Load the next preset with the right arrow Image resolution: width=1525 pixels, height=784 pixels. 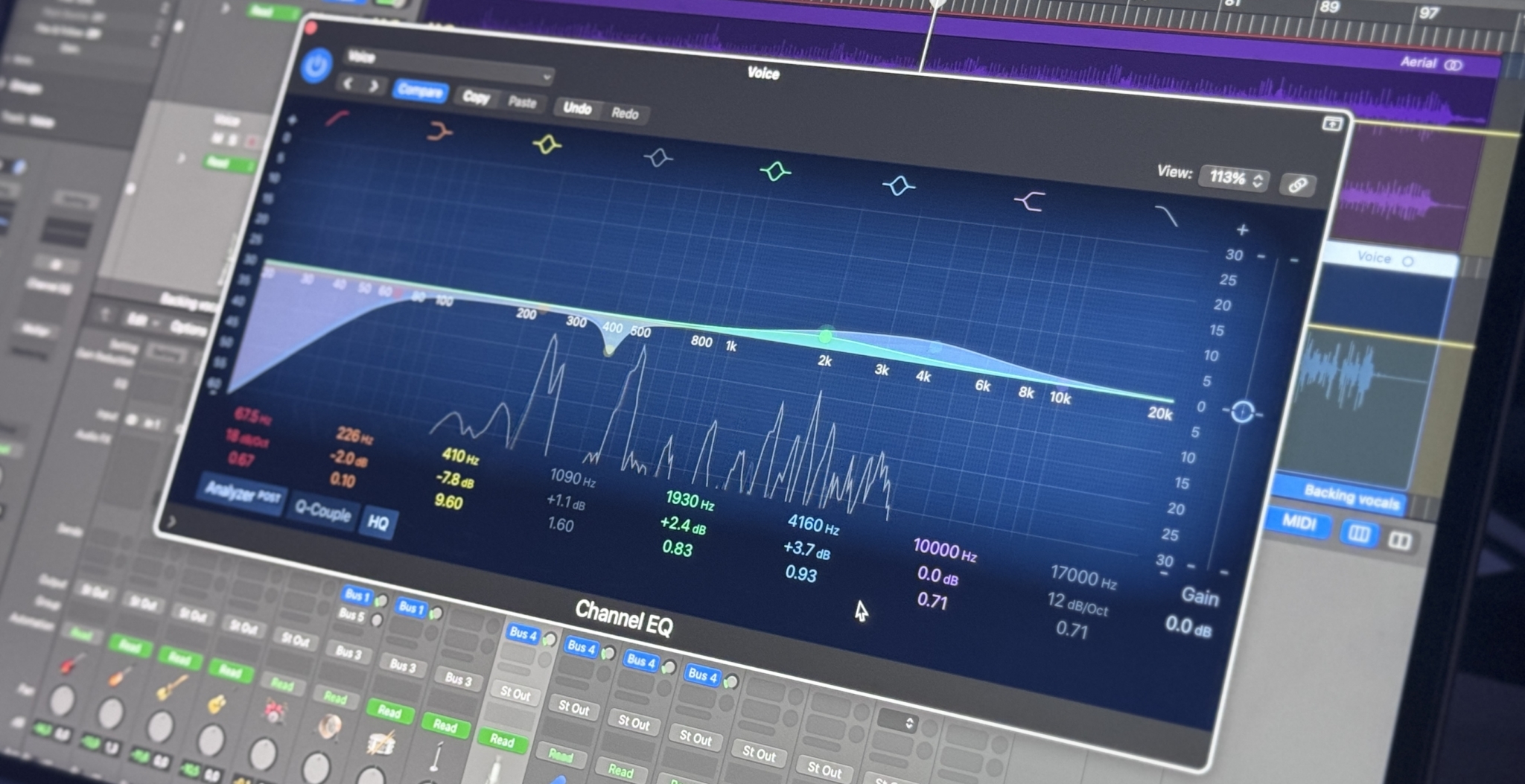pos(374,86)
